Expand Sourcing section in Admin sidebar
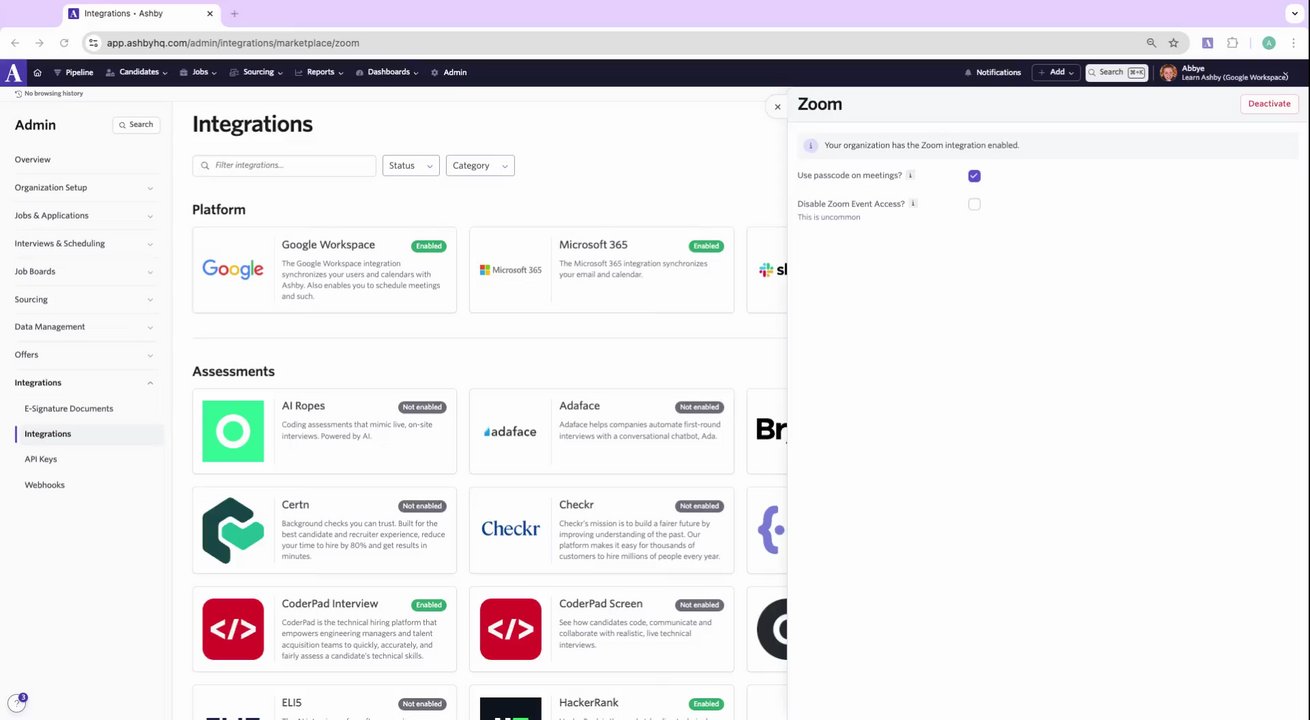This screenshot has width=1310, height=720. click(85, 299)
